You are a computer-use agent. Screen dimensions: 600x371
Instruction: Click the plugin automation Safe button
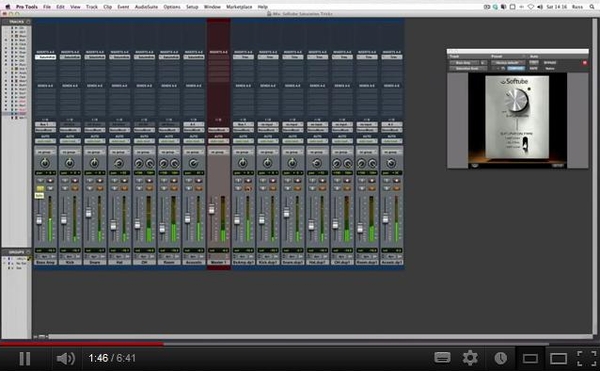click(533, 68)
